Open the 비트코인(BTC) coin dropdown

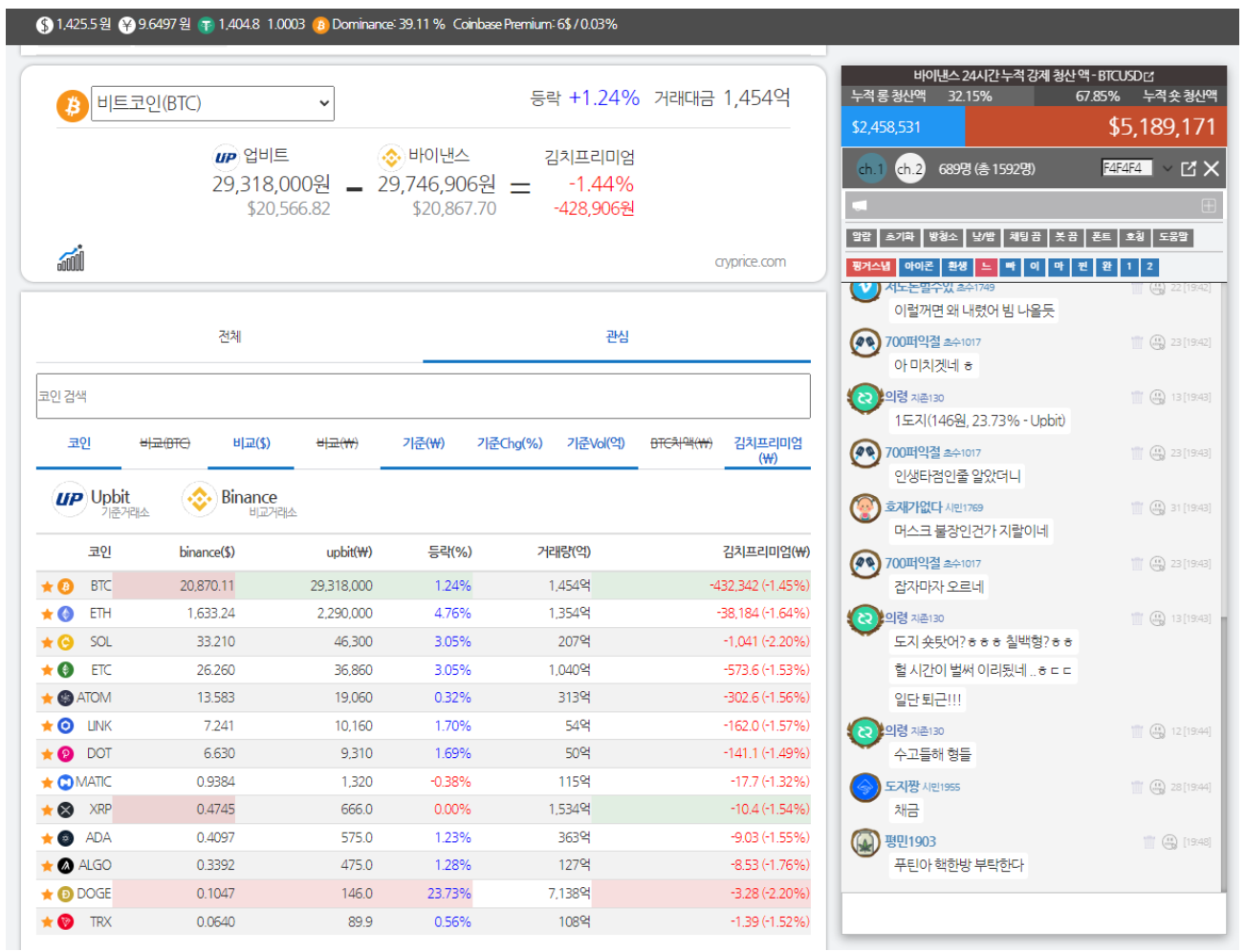click(x=212, y=103)
